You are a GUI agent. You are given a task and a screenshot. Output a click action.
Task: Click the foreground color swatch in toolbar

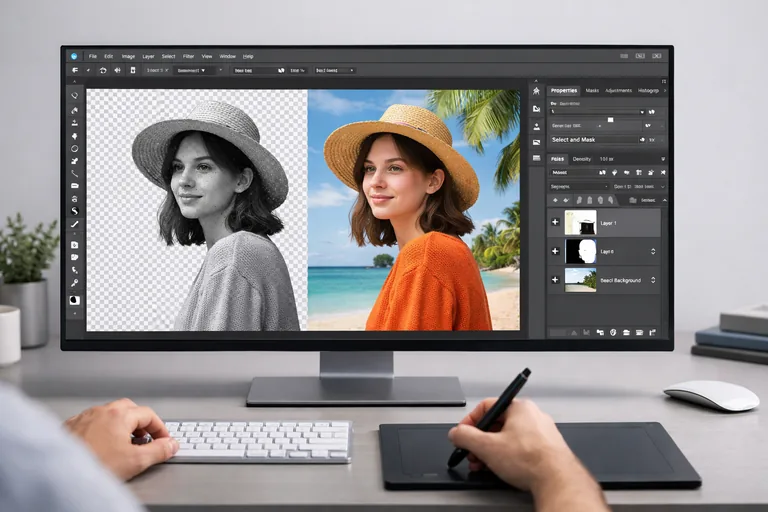(74, 300)
